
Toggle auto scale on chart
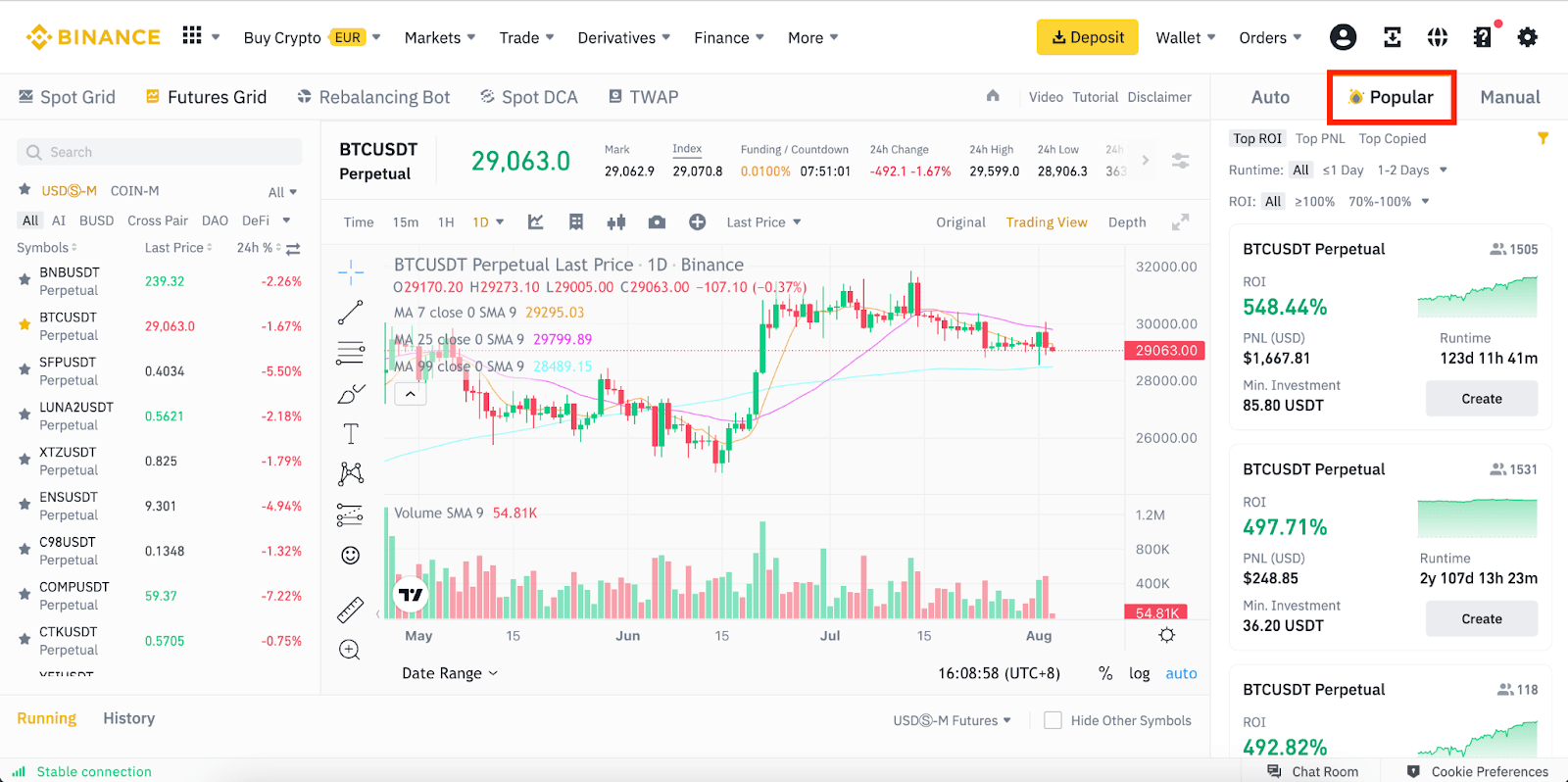tap(1181, 673)
